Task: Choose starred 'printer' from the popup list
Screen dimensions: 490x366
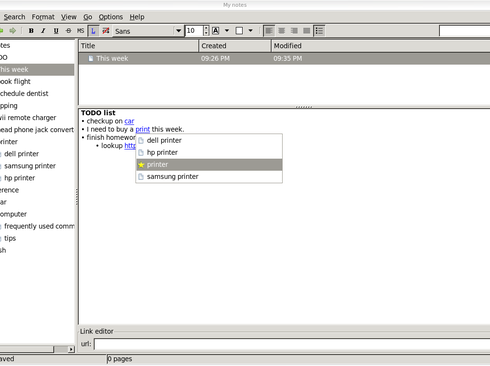Action: click(x=209, y=165)
